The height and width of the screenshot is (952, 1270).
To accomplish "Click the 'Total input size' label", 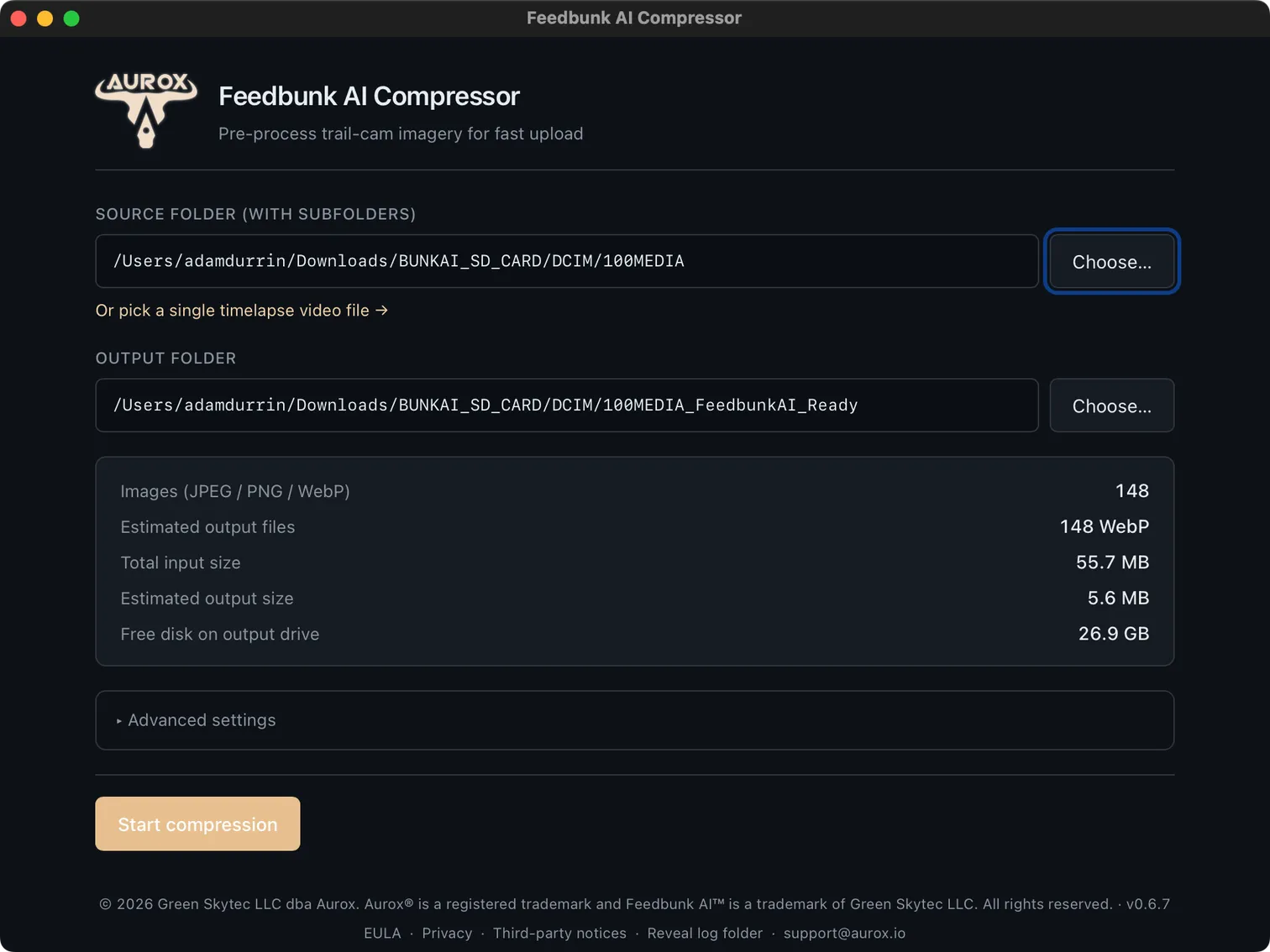I will point(181,562).
